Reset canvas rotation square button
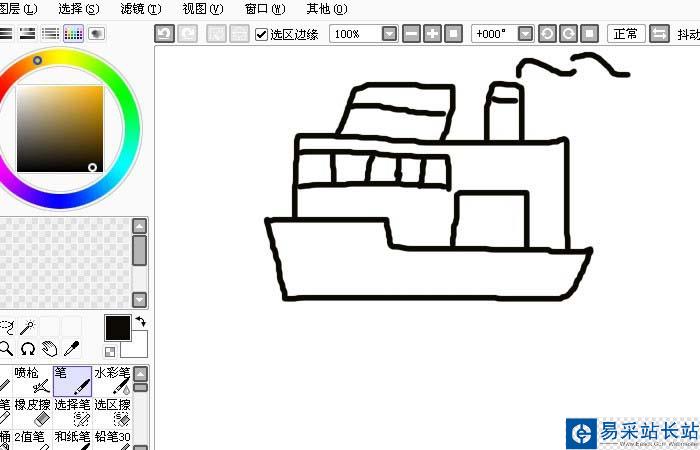The width and height of the screenshot is (700, 450). (589, 34)
